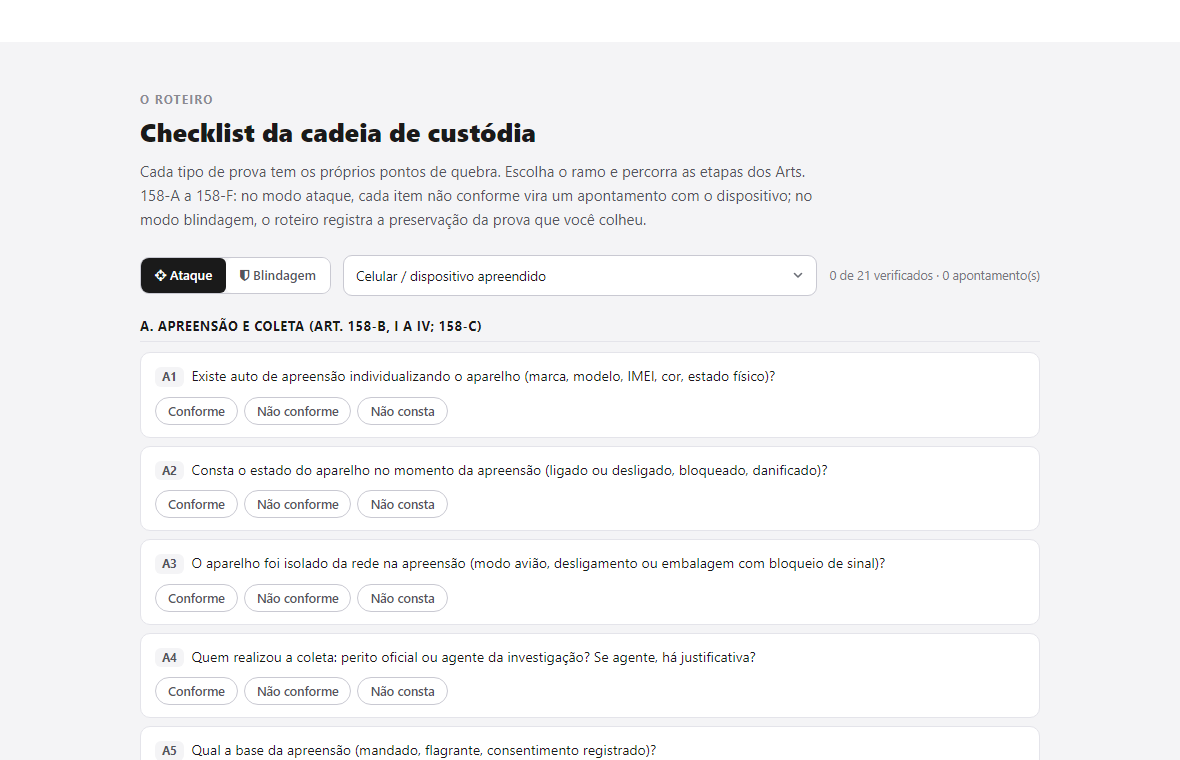The height and width of the screenshot is (760, 1180).
Task: Click the A3 question about isolamento da rede
Action: (538, 564)
